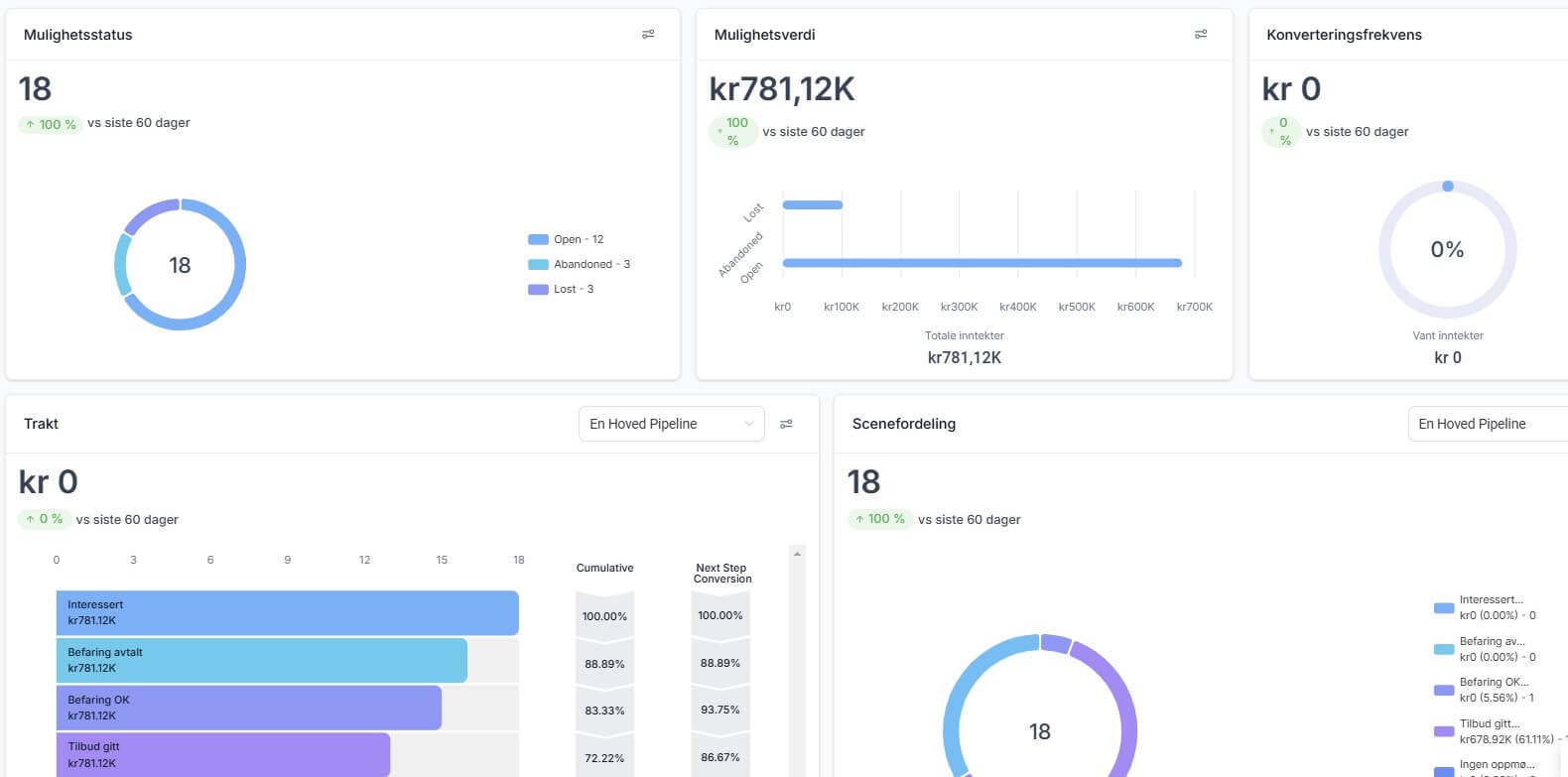The width and height of the screenshot is (1568, 777).
Task: Toggle the Abandoned - 3 legend swatch
Action: [538, 264]
